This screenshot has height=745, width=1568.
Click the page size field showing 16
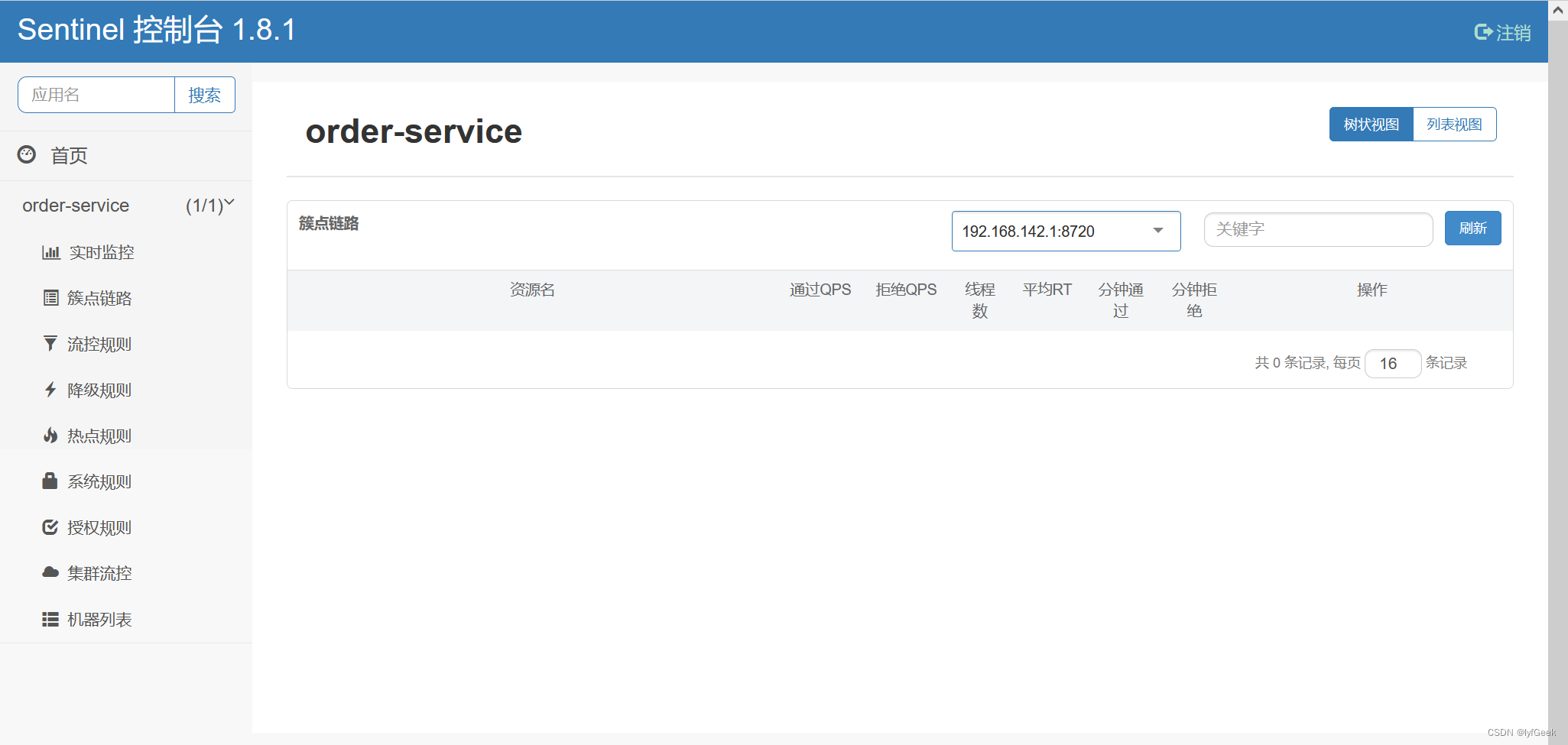click(1393, 363)
